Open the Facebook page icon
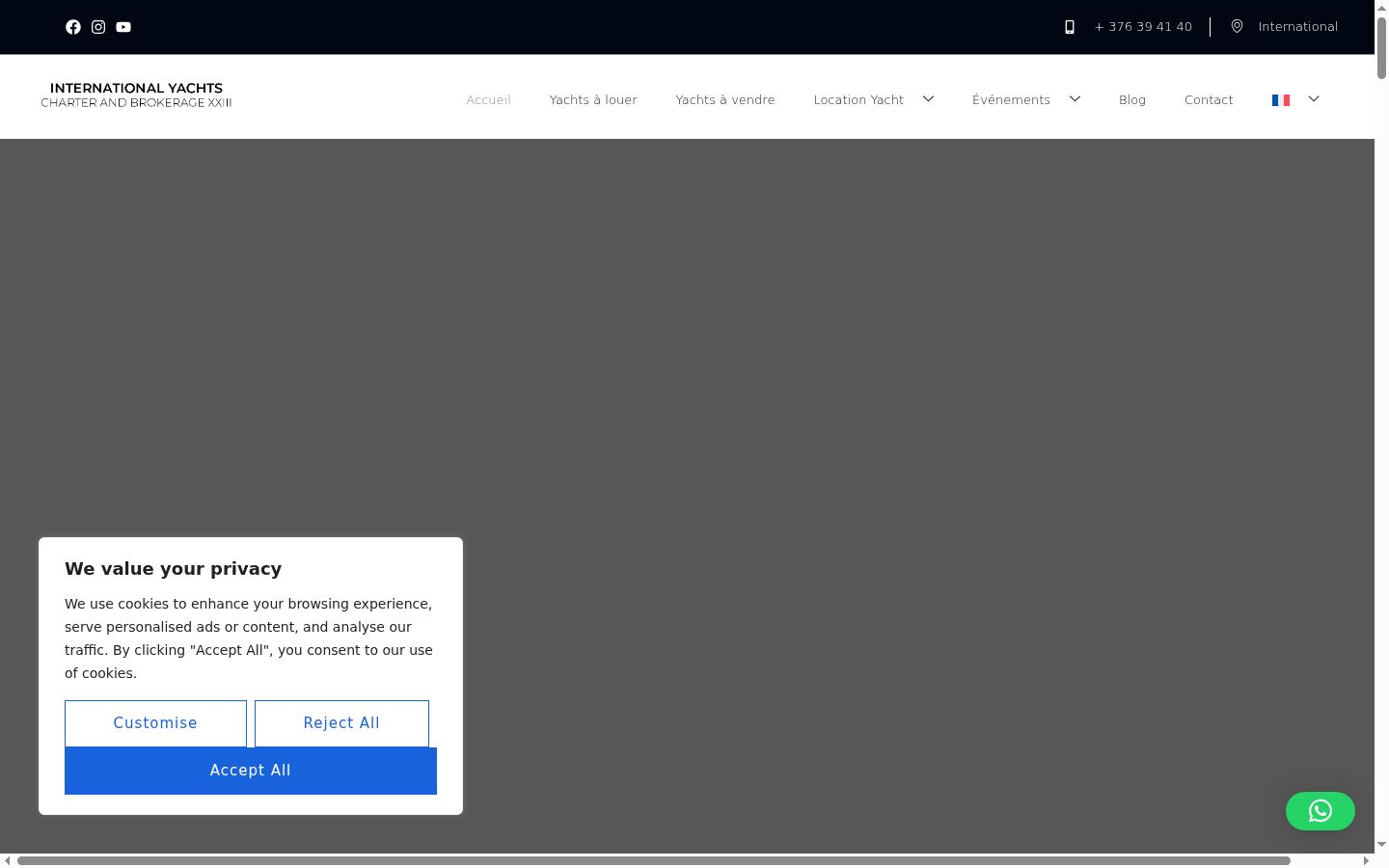The image size is (1389, 868). pos(73,27)
